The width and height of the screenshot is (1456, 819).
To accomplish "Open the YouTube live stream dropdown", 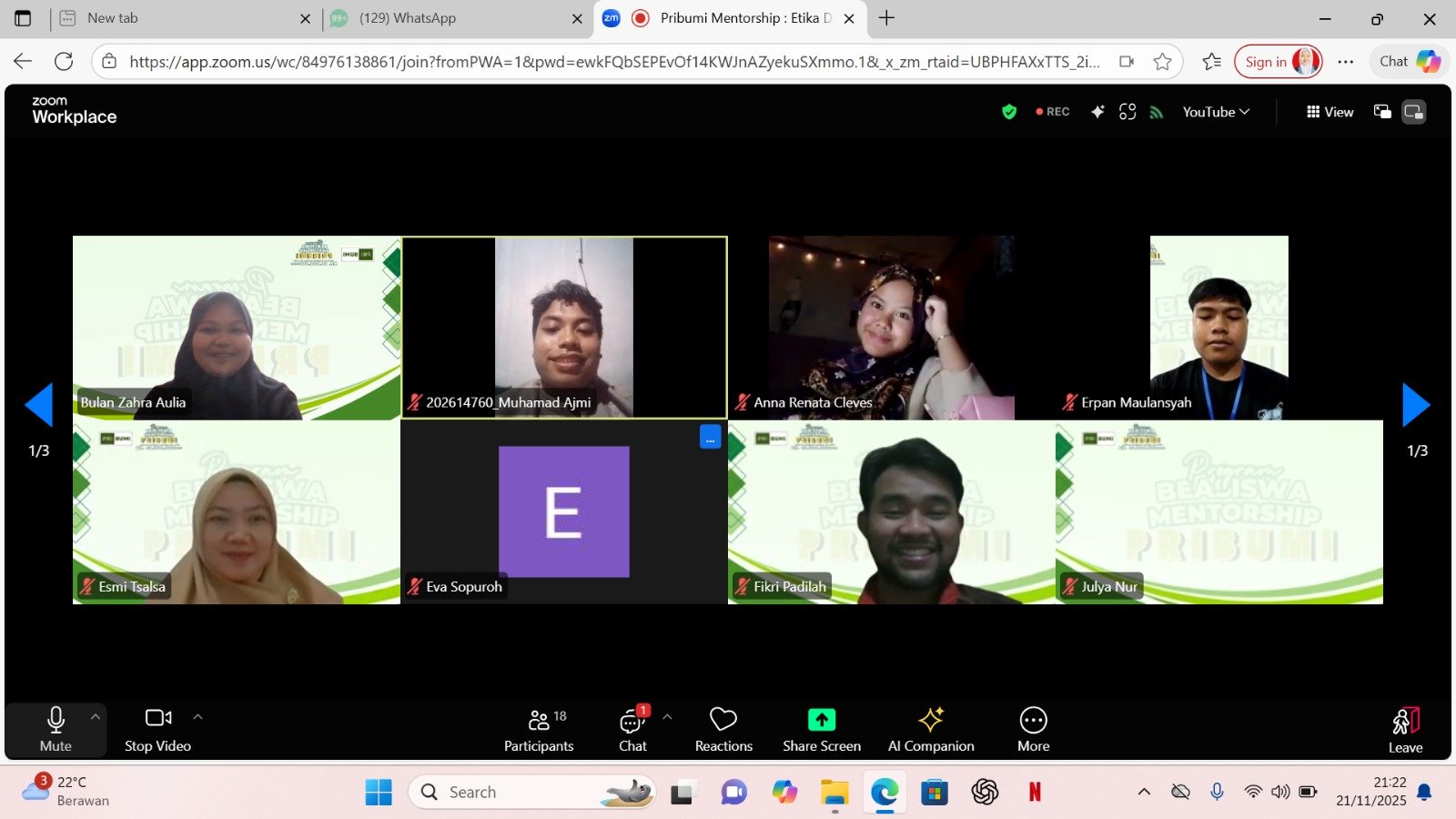I will 1216,112.
